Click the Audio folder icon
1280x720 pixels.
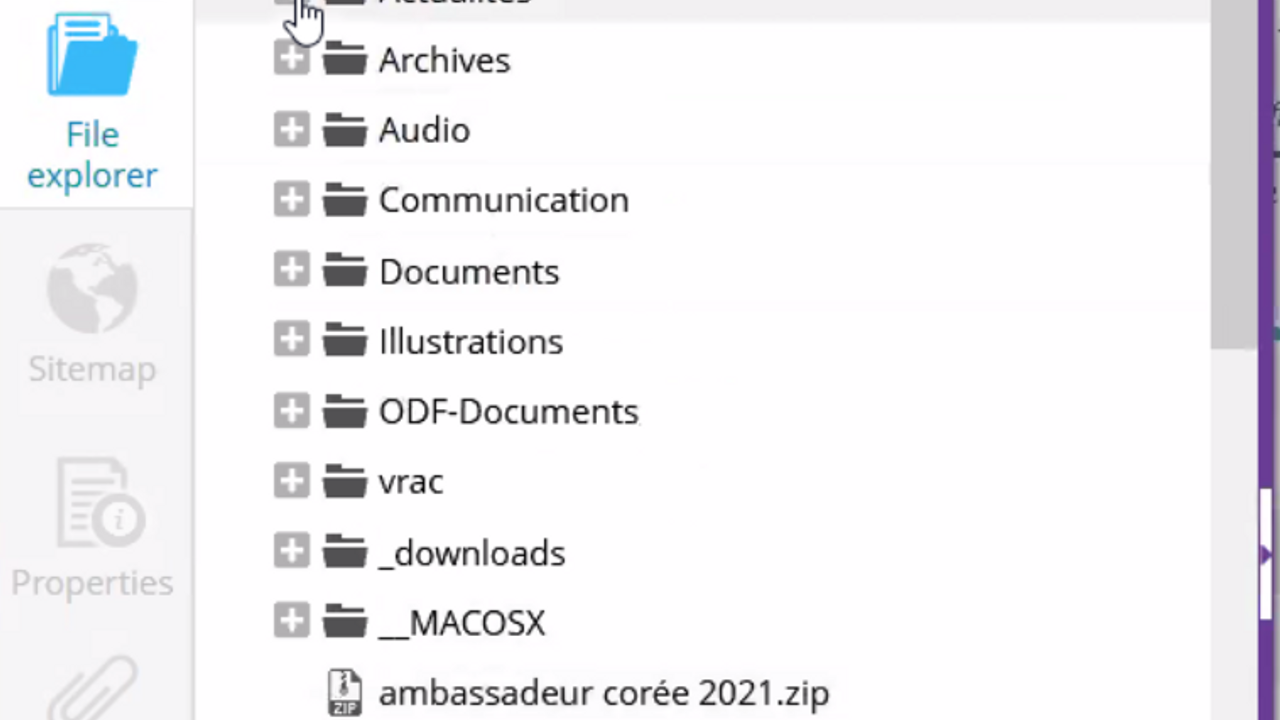[345, 130]
